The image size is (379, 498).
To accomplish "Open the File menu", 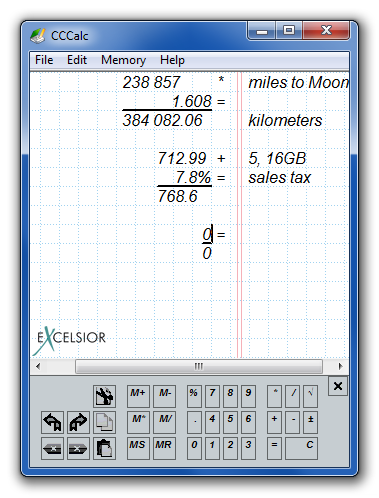I will (x=44, y=60).
